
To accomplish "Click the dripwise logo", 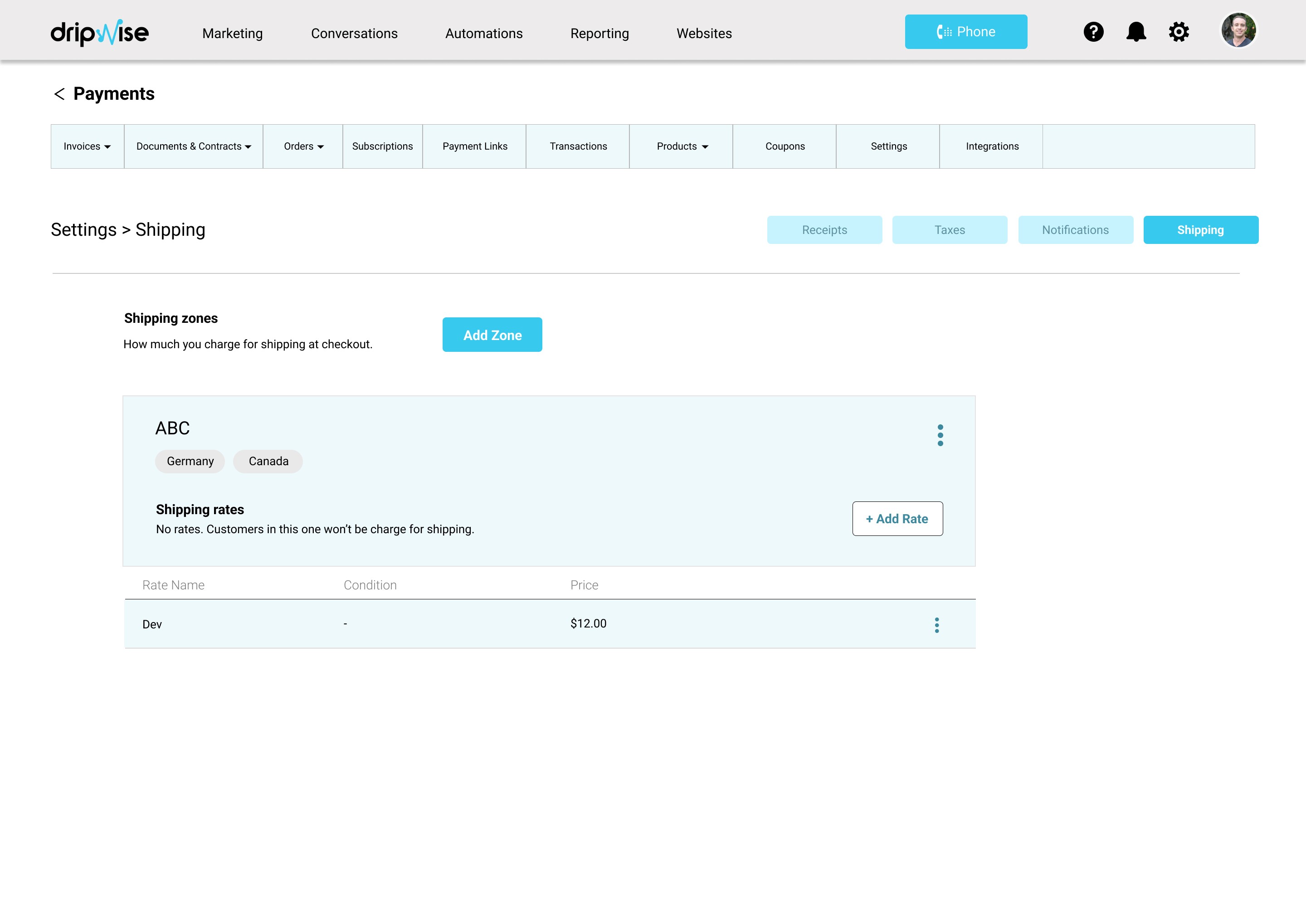I will point(100,33).
